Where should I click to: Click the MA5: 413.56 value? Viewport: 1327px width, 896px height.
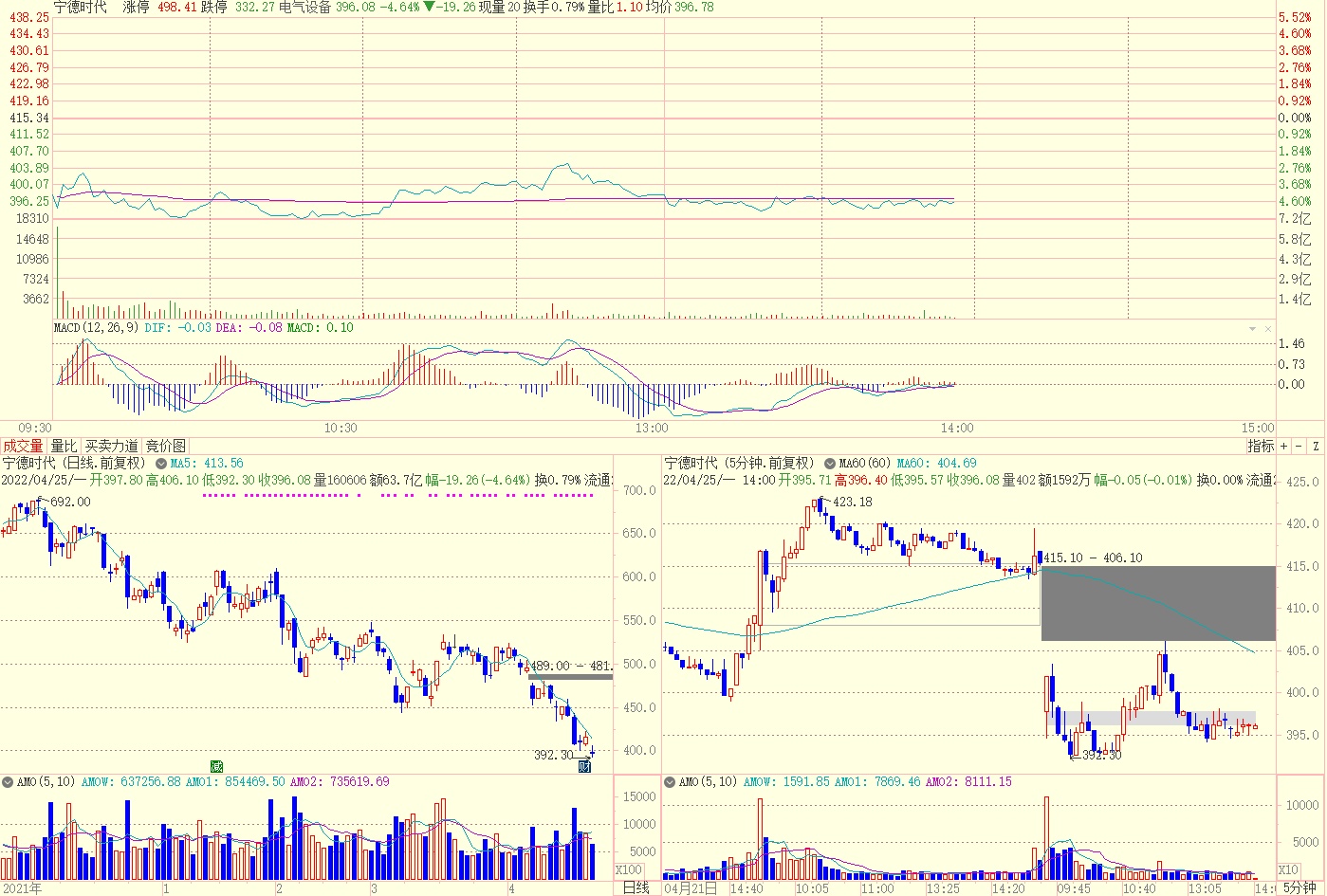[207, 464]
